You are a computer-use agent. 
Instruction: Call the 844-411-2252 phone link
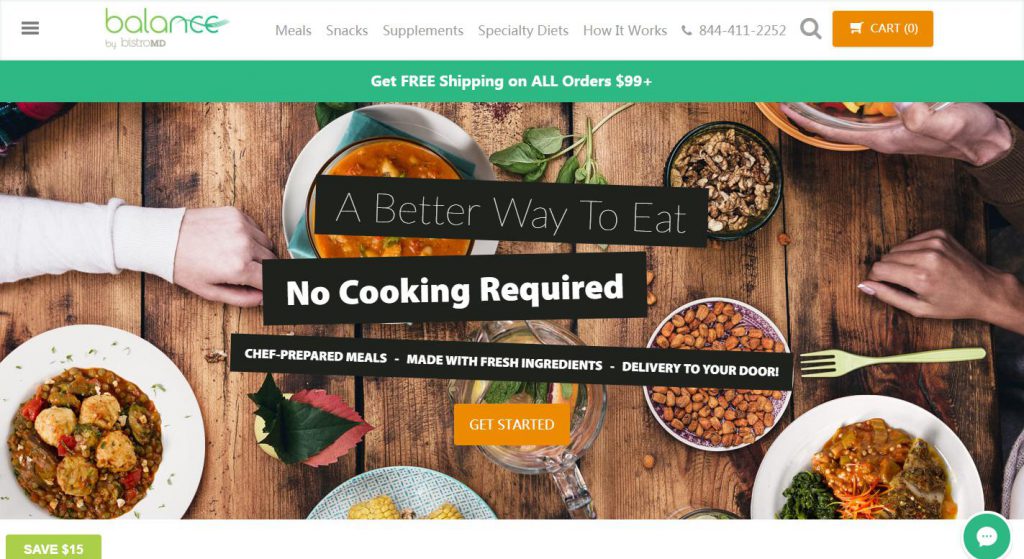(742, 31)
